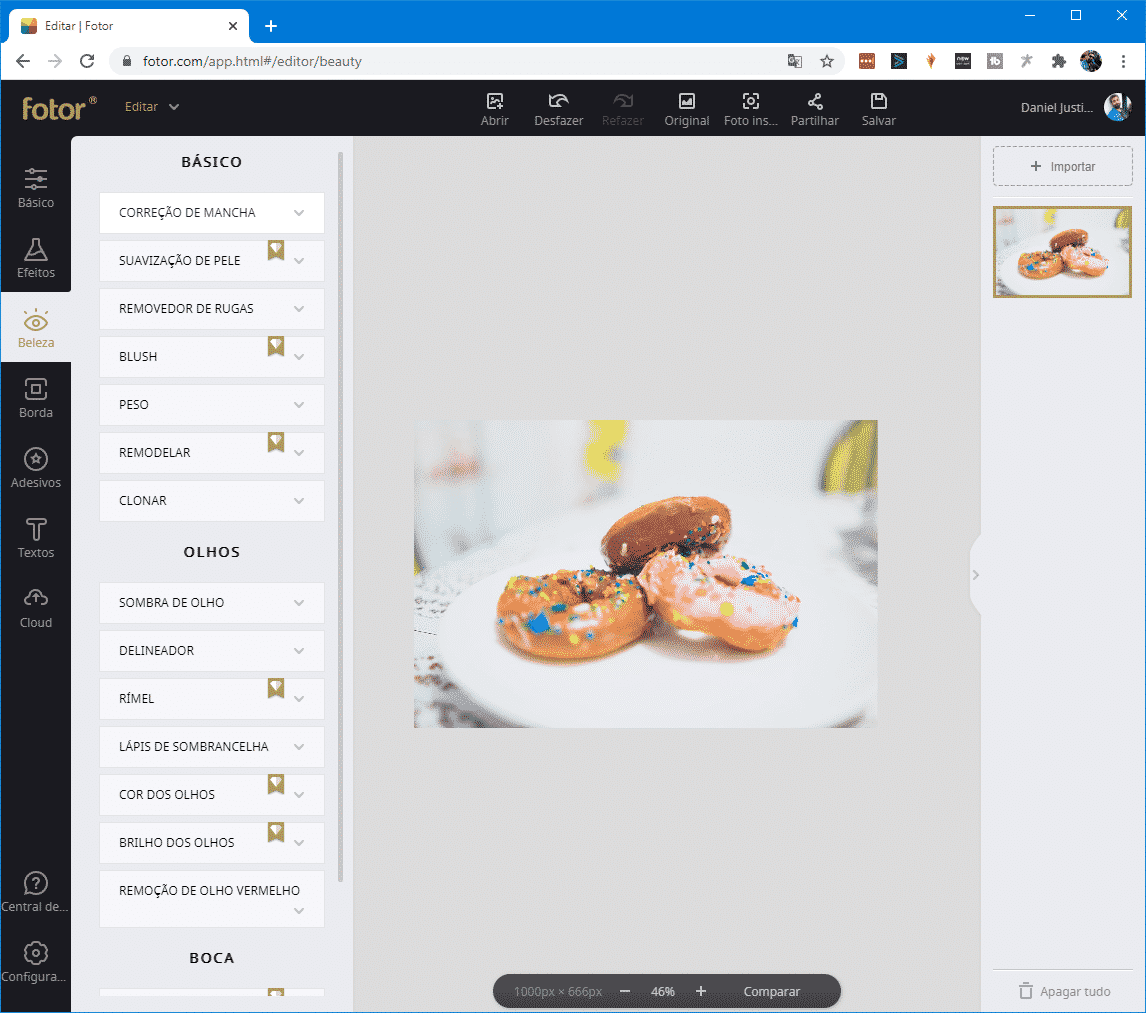Open the Efeitos effects panel

[36, 257]
